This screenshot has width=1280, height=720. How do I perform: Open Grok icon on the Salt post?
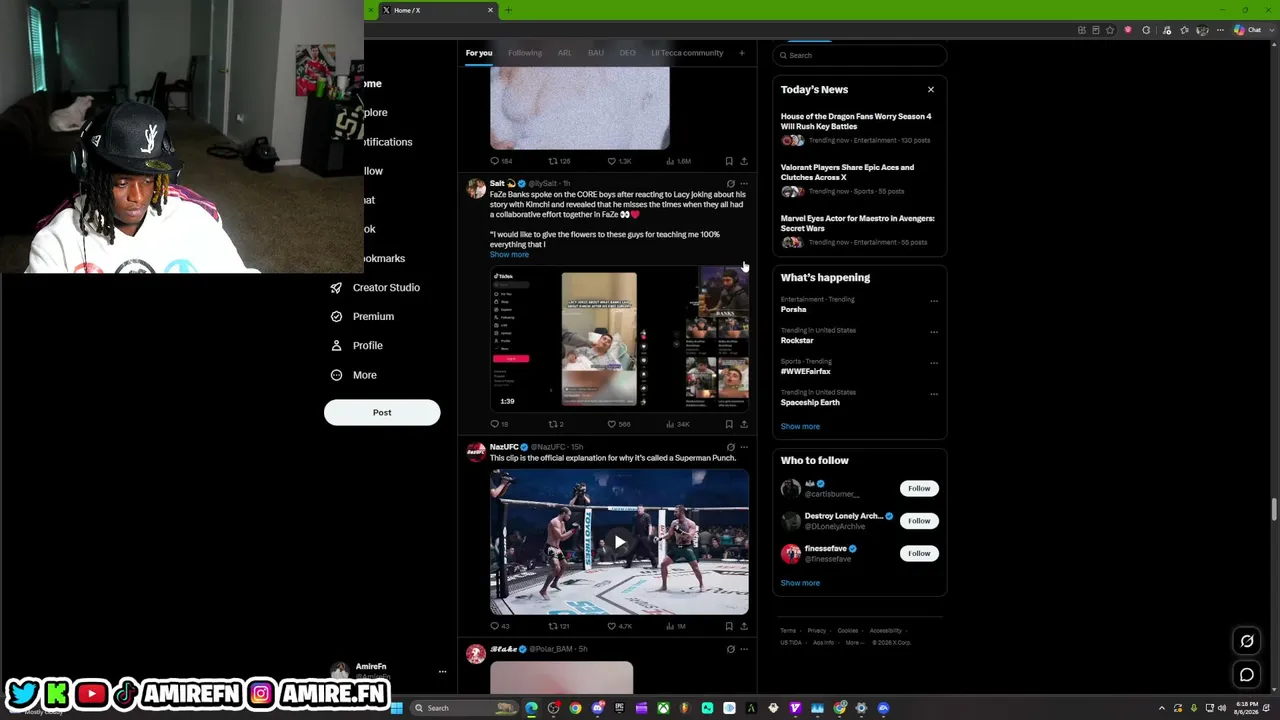(730, 184)
